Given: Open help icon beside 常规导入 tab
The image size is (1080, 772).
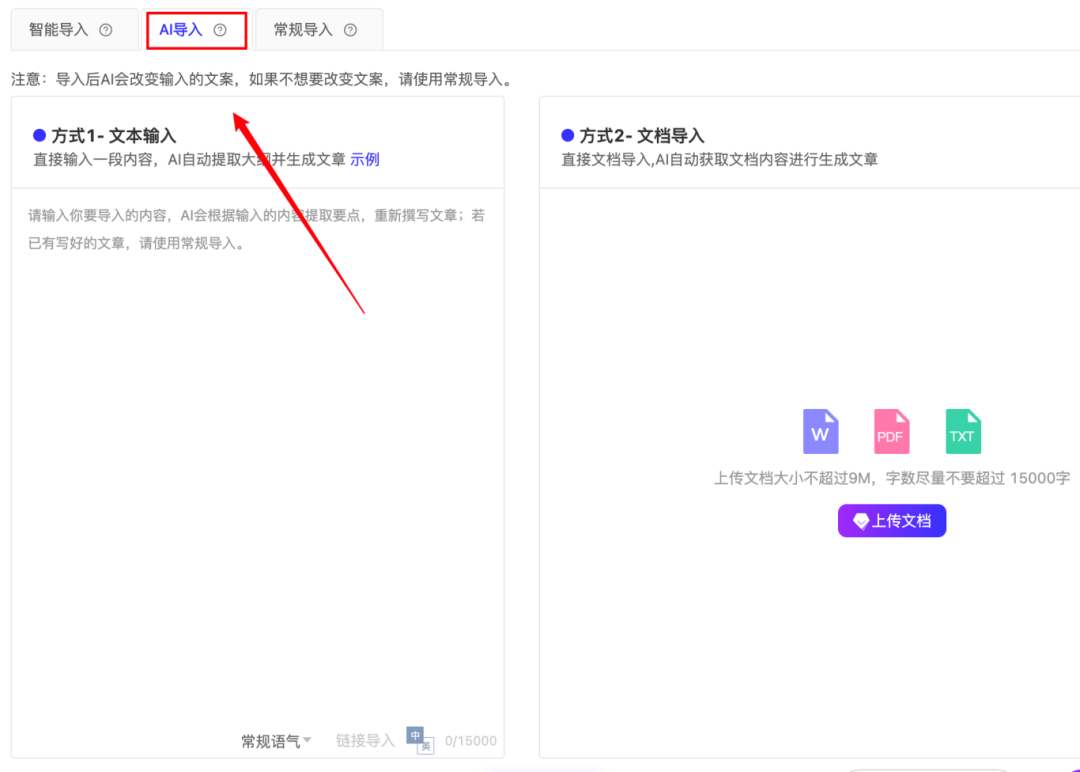Looking at the screenshot, I should tap(349, 29).
